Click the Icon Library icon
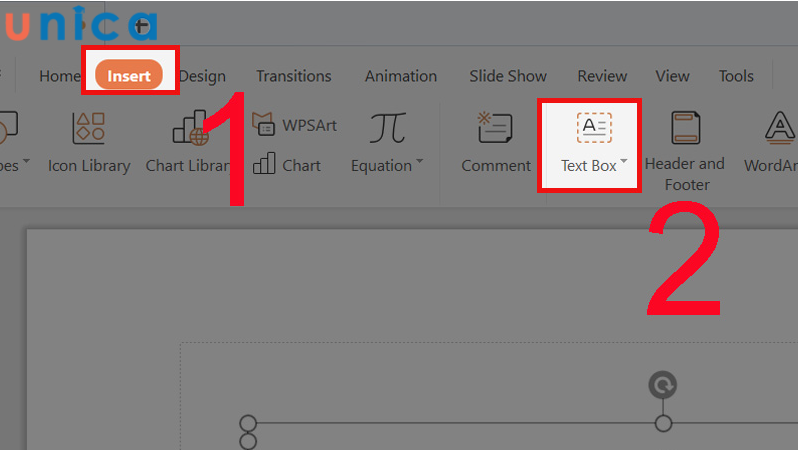 tap(89, 128)
